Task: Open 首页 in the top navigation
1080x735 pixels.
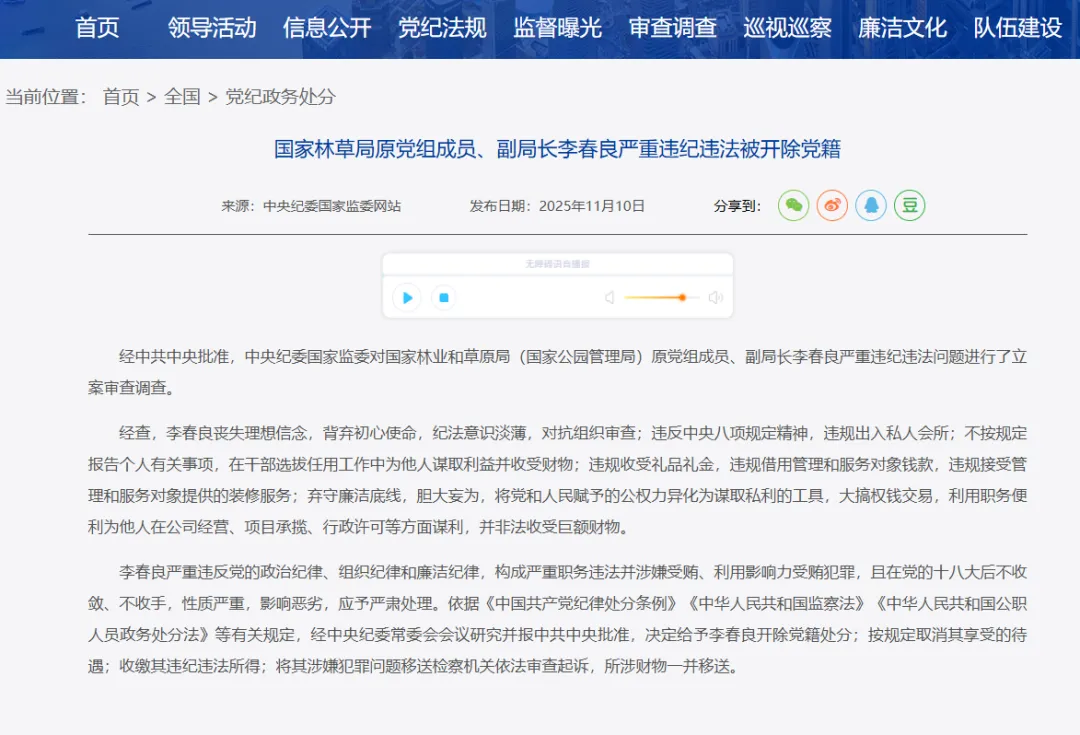Action: tap(97, 28)
